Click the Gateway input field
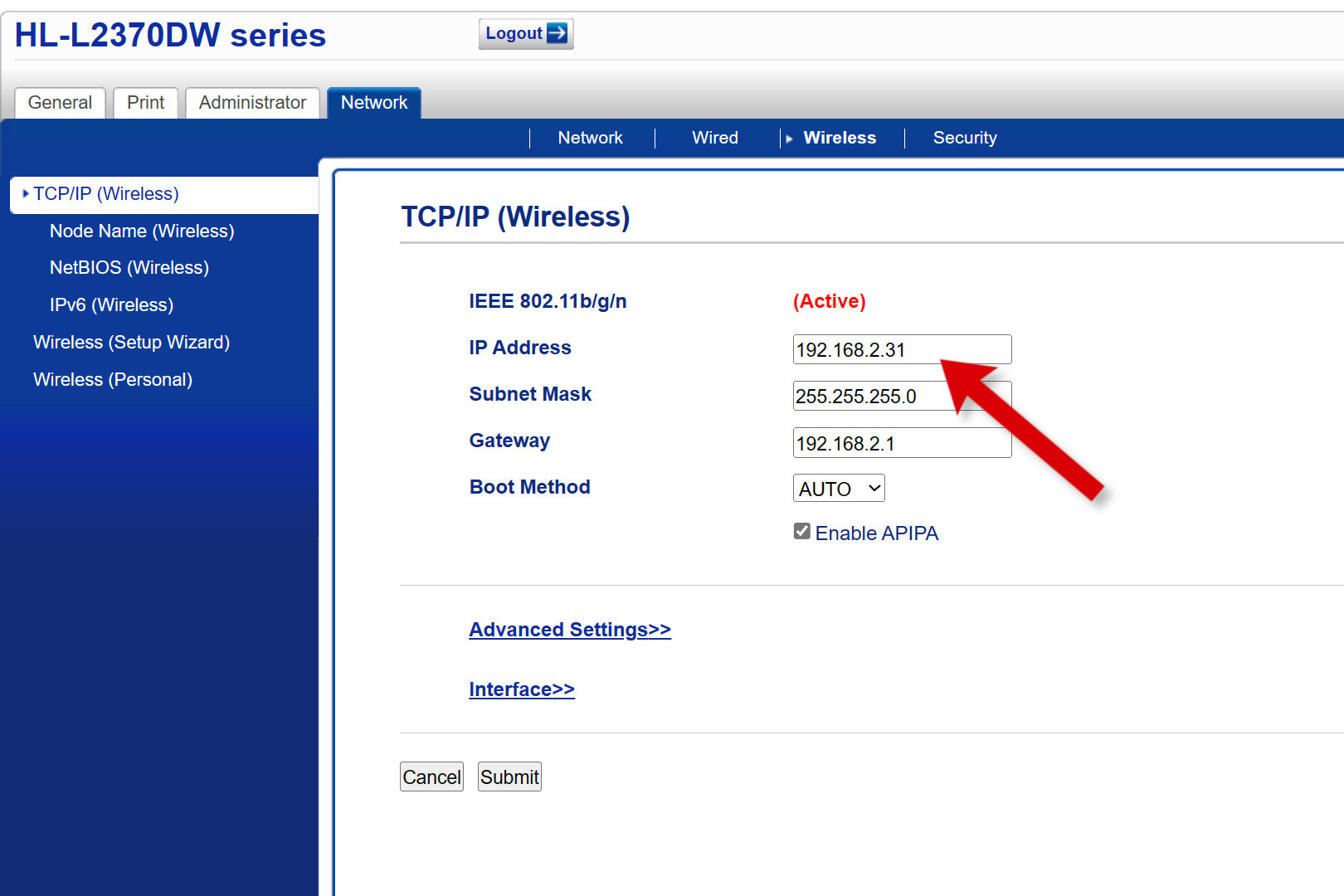Image resolution: width=1344 pixels, height=896 pixels. (x=901, y=443)
